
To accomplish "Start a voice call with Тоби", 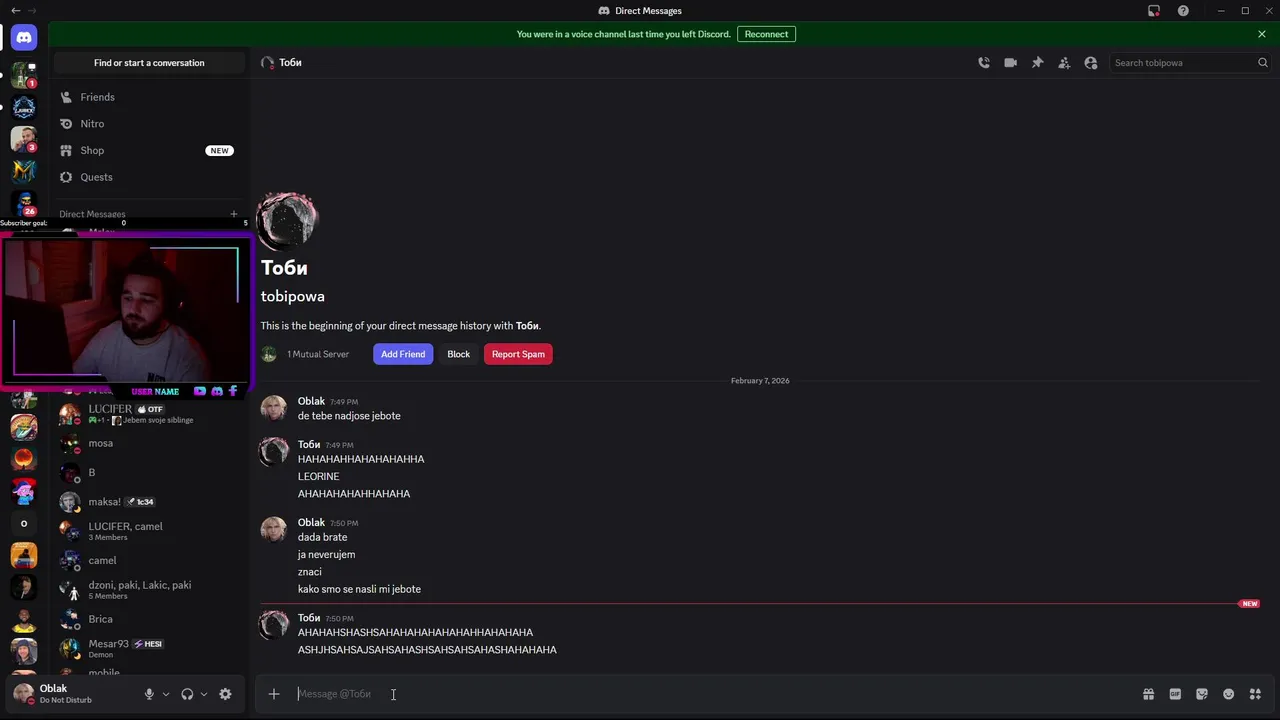I will [984, 62].
